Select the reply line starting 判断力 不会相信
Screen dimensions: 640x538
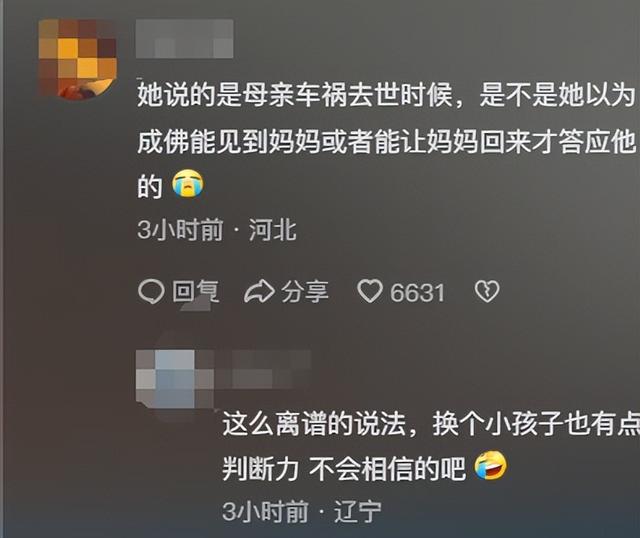344,469
